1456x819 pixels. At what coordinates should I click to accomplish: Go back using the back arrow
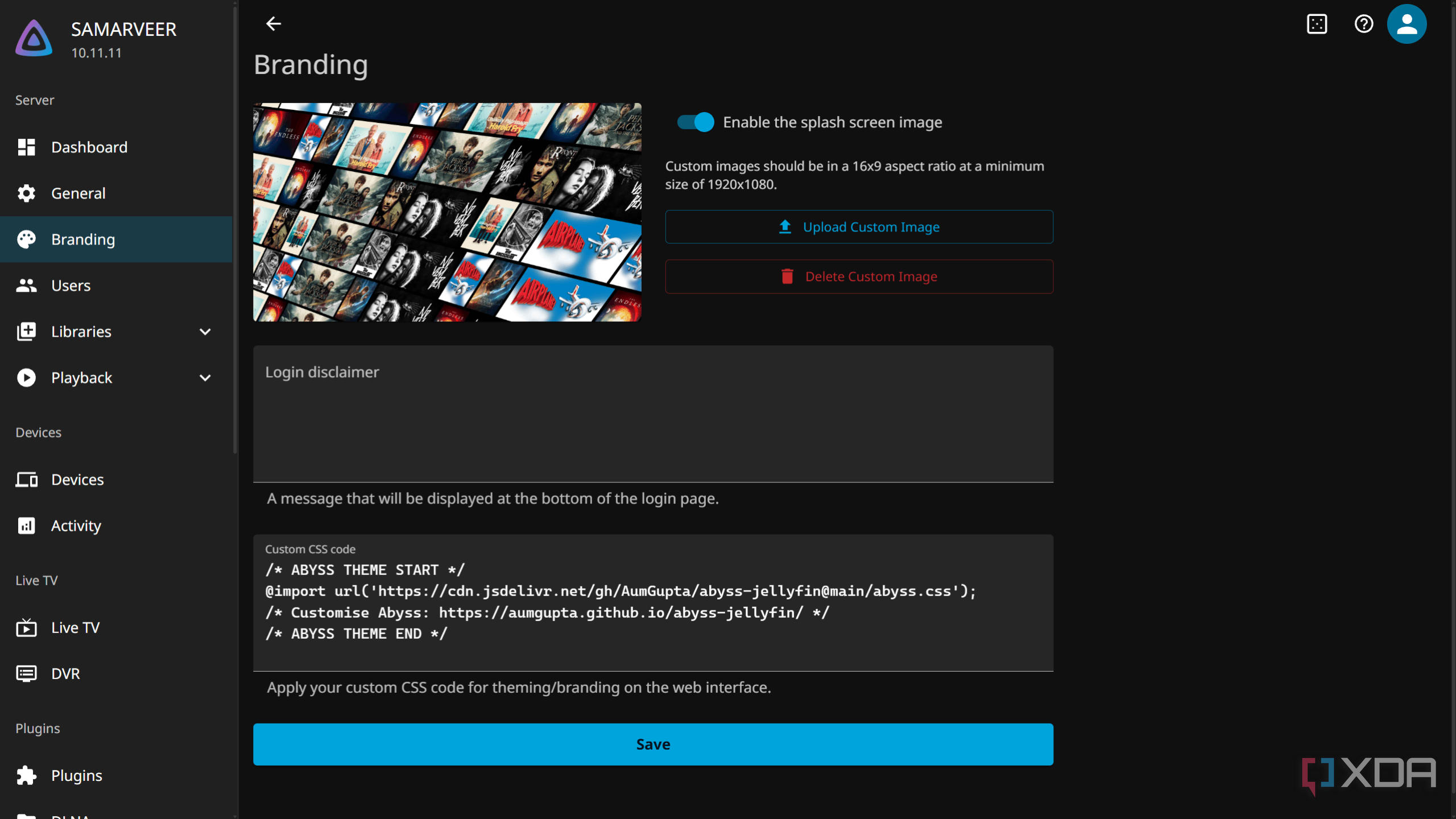[274, 23]
